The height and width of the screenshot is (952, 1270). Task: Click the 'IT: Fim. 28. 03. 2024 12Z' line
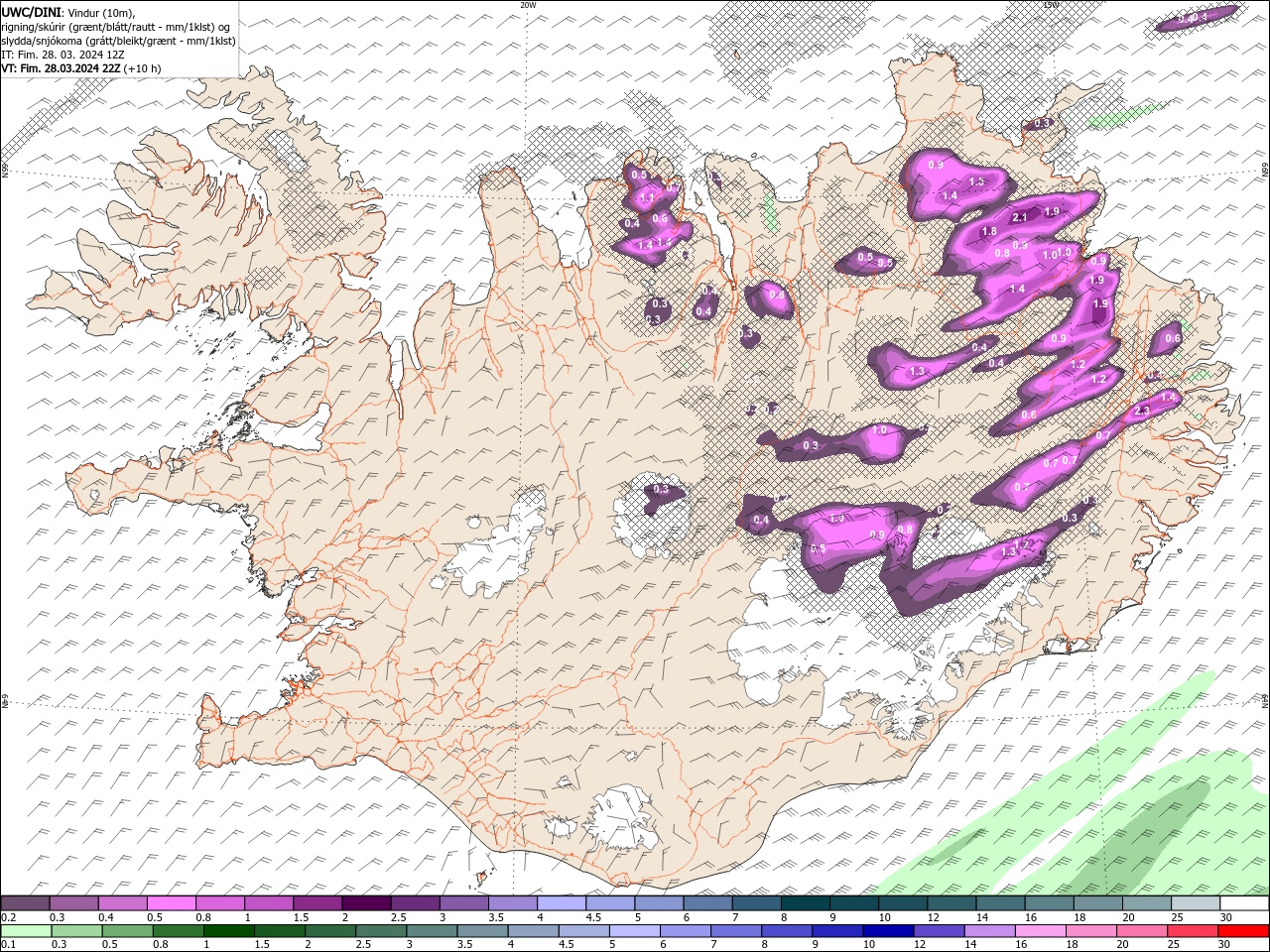[63, 55]
